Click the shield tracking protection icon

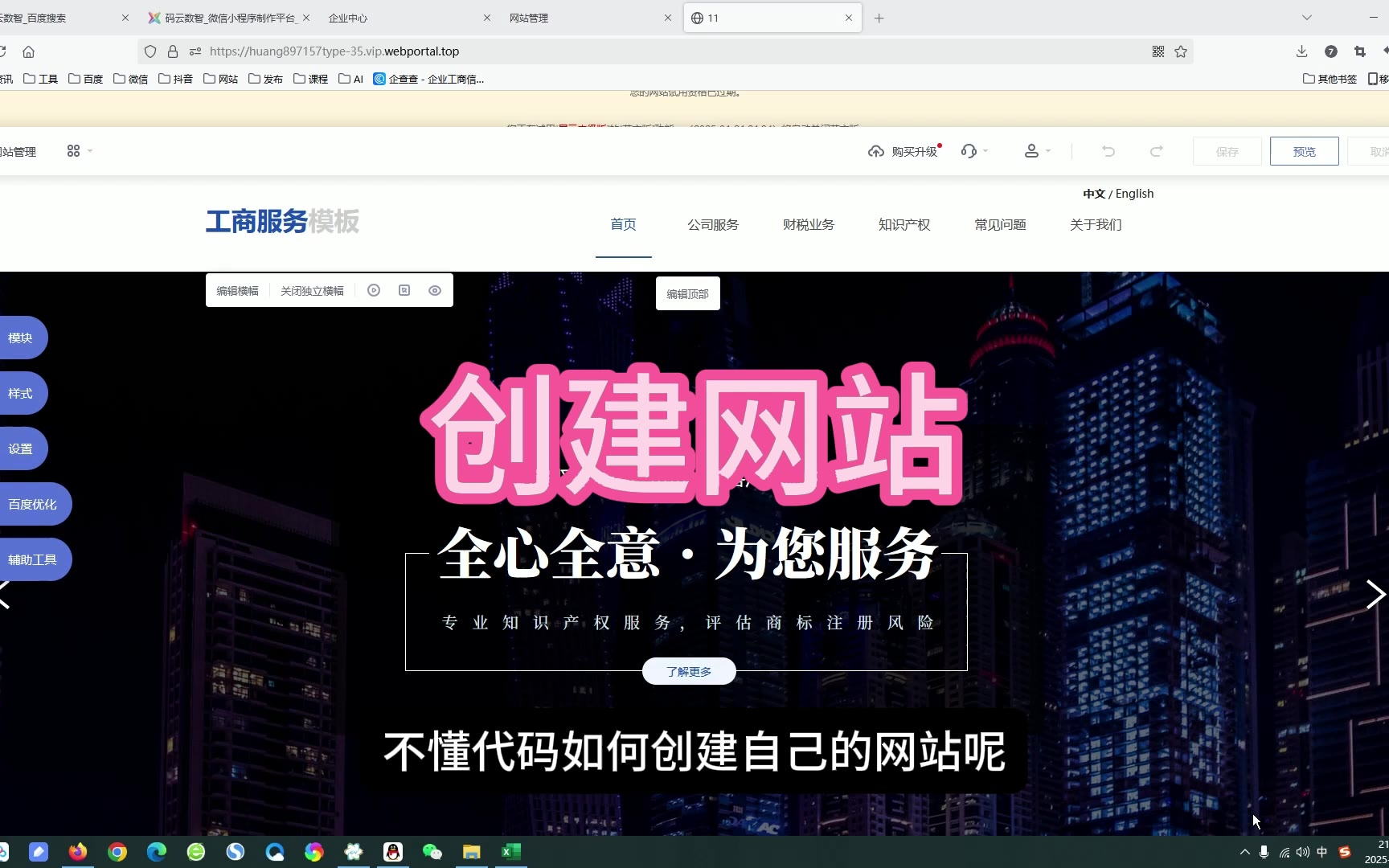click(x=150, y=51)
